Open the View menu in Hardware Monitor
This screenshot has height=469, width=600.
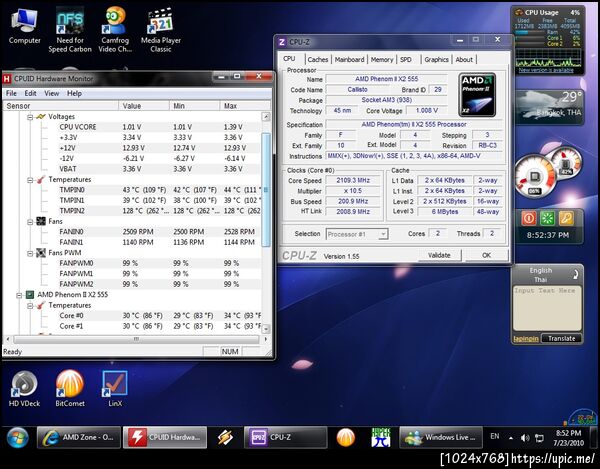(x=52, y=93)
